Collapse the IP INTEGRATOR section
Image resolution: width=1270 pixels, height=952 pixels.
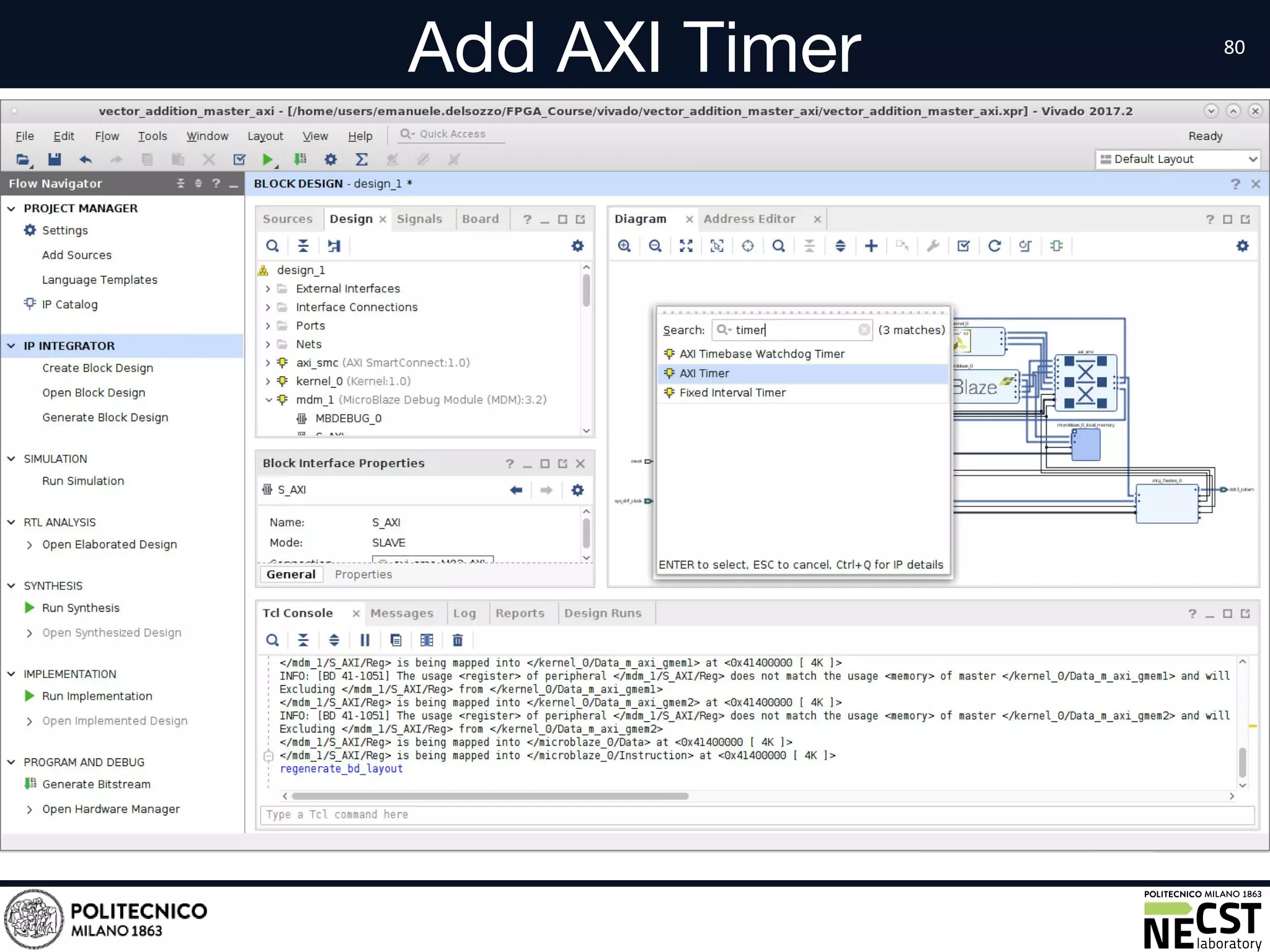coord(11,346)
